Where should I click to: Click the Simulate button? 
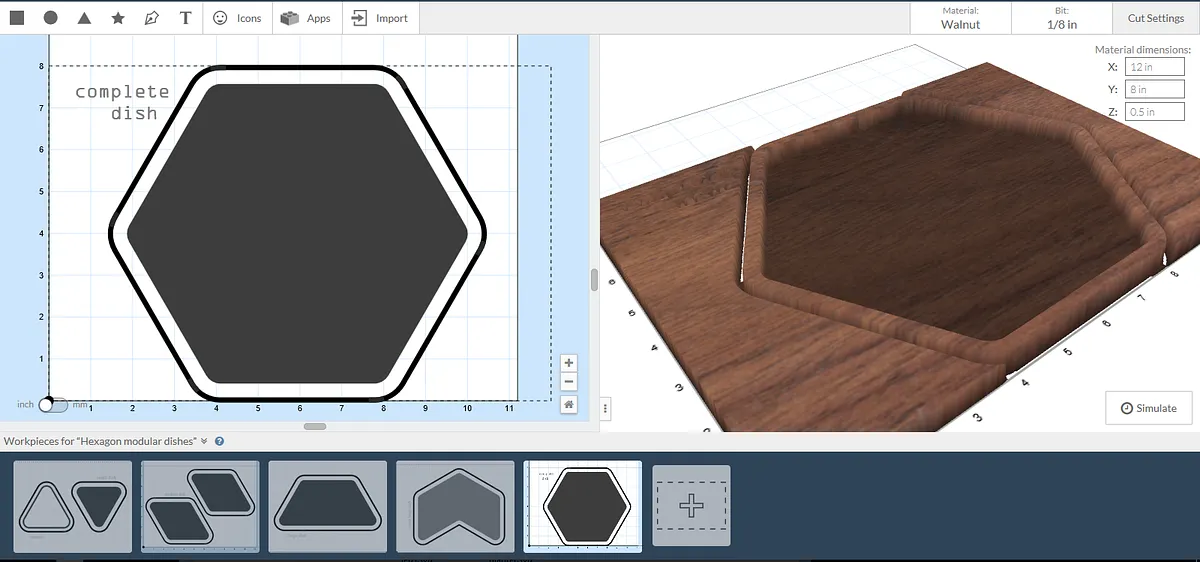pyautogui.click(x=1148, y=408)
